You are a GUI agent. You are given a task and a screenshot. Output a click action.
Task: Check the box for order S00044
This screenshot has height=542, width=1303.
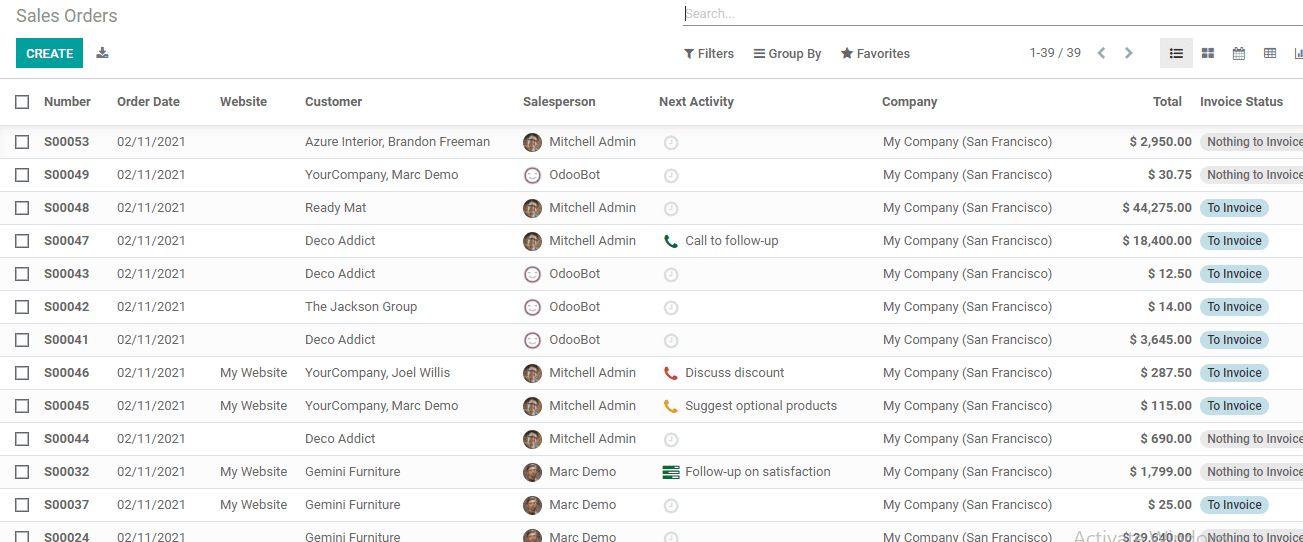[22, 439]
